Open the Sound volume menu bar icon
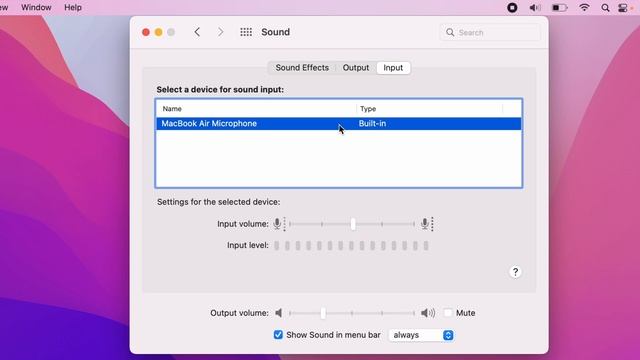640x360 pixels. pos(535,8)
